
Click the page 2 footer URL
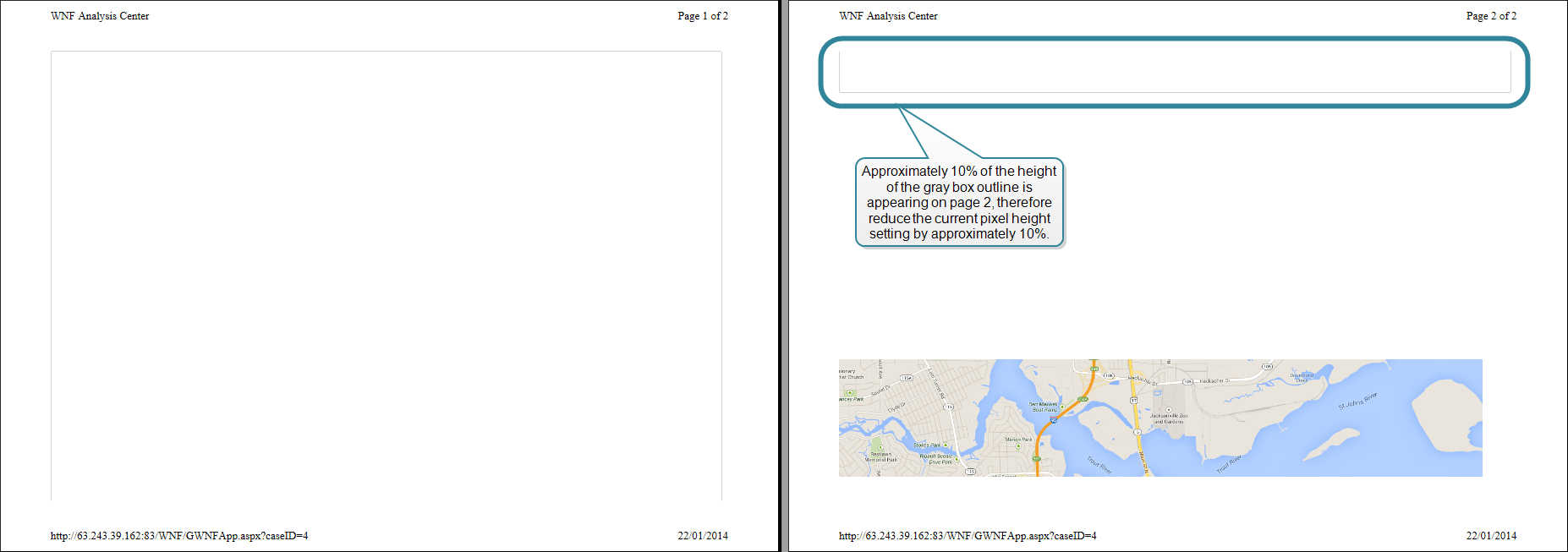(x=968, y=536)
